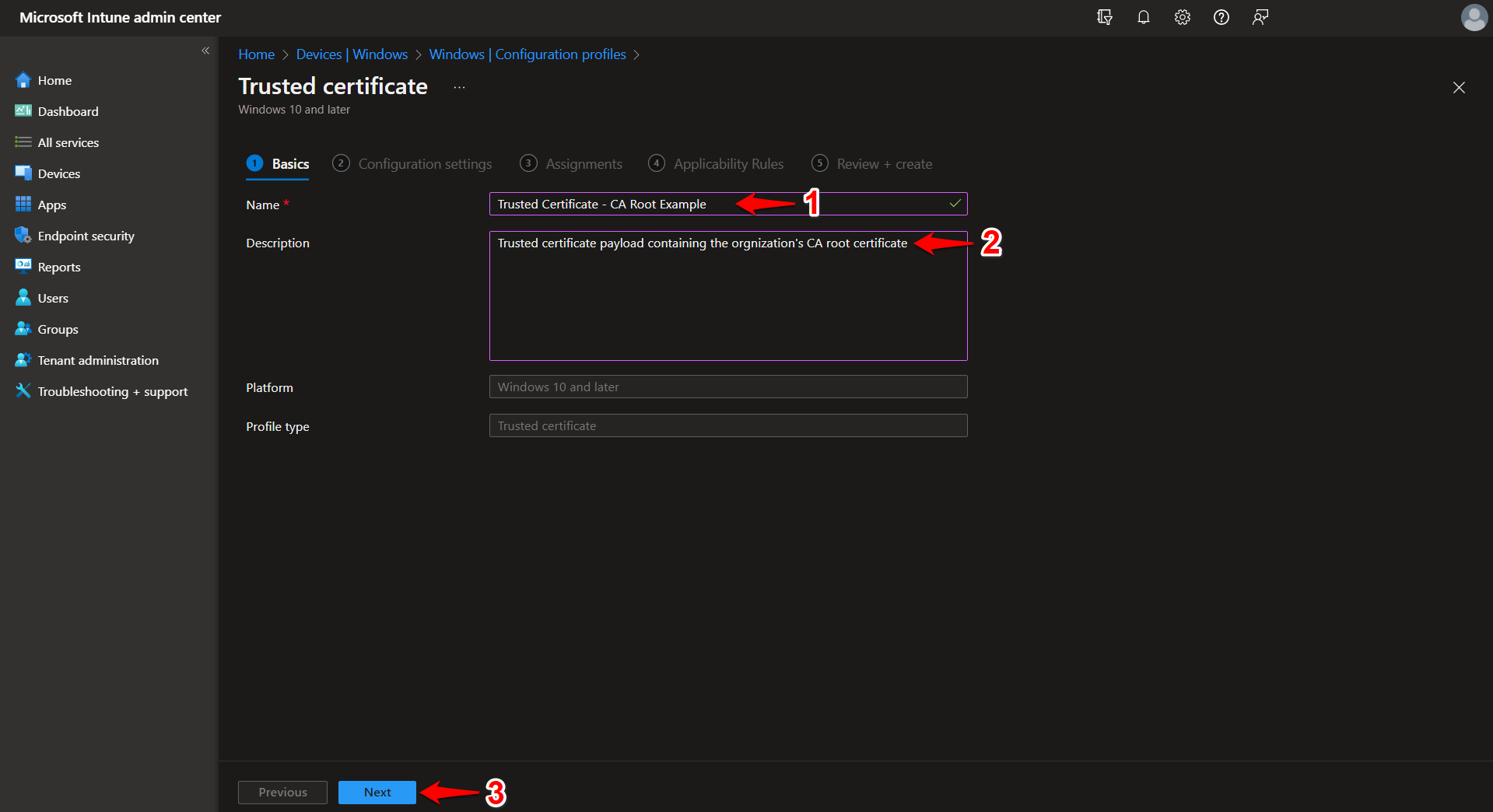This screenshot has height=812, width=1493.
Task: Open Devices | Windows breadcrumb link
Action: coord(352,54)
